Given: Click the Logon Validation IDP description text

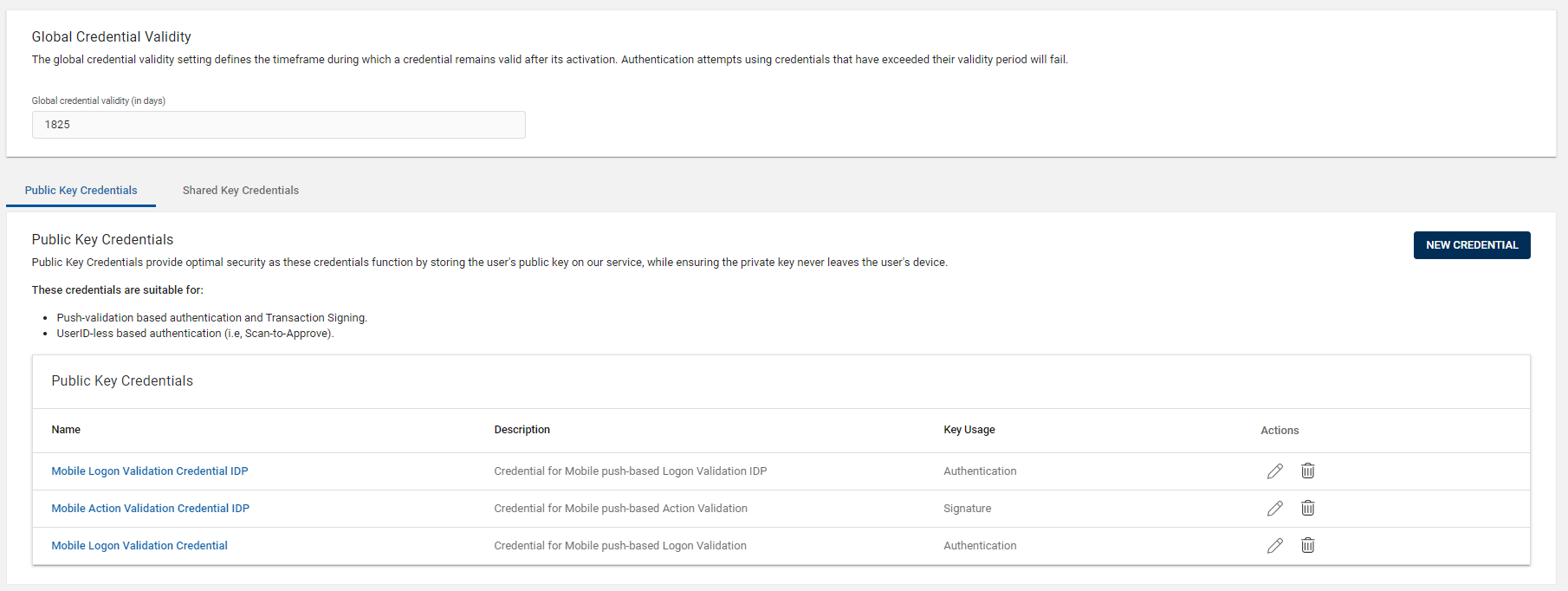Looking at the screenshot, I should point(630,471).
